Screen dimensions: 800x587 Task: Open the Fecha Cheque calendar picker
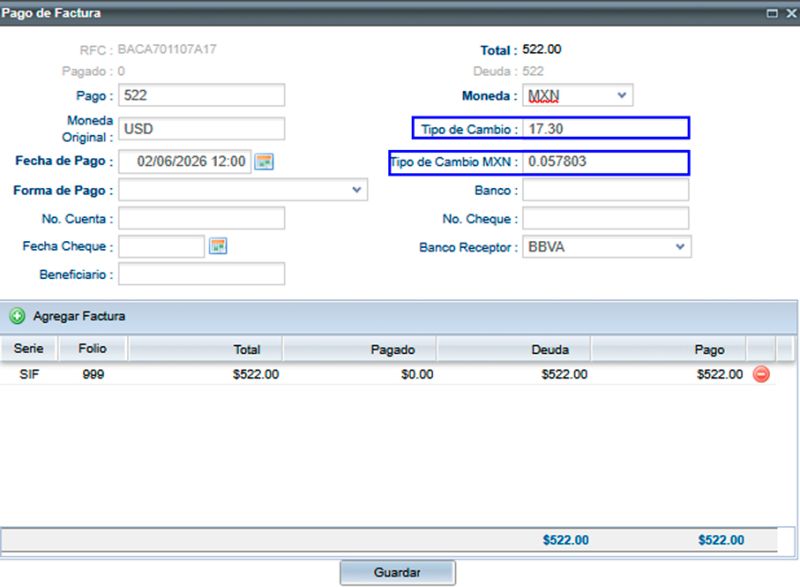tap(218, 246)
